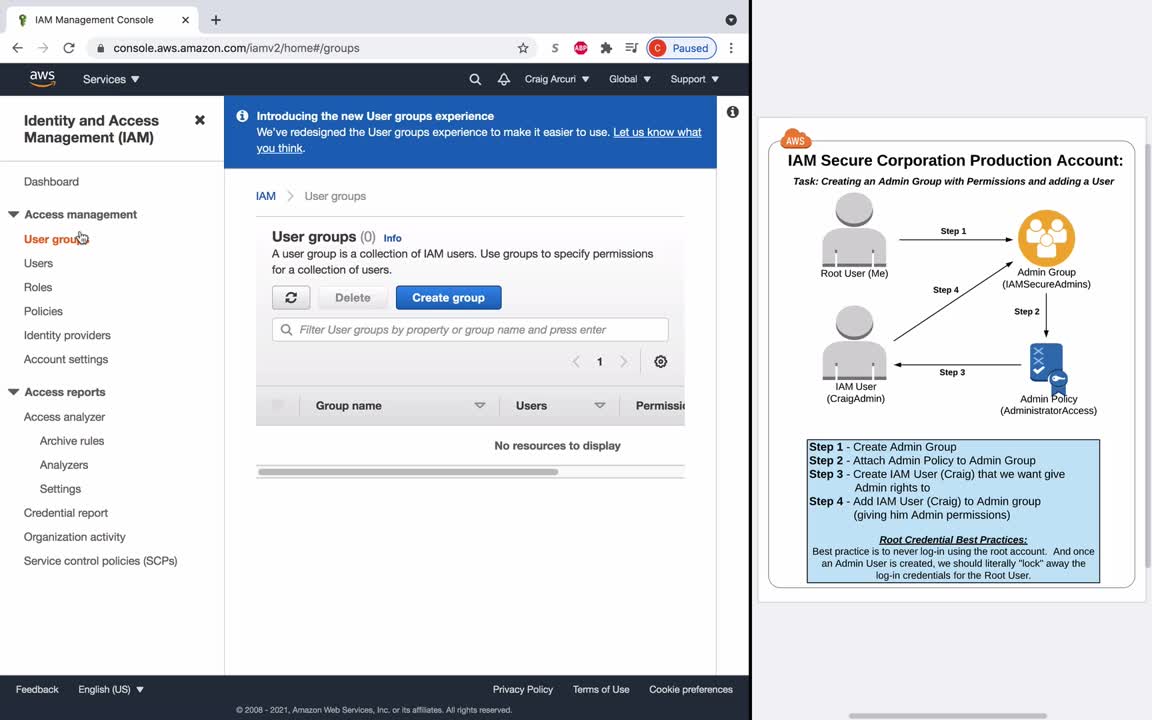
Task: Open Users in IAM sidebar
Action: 38,263
